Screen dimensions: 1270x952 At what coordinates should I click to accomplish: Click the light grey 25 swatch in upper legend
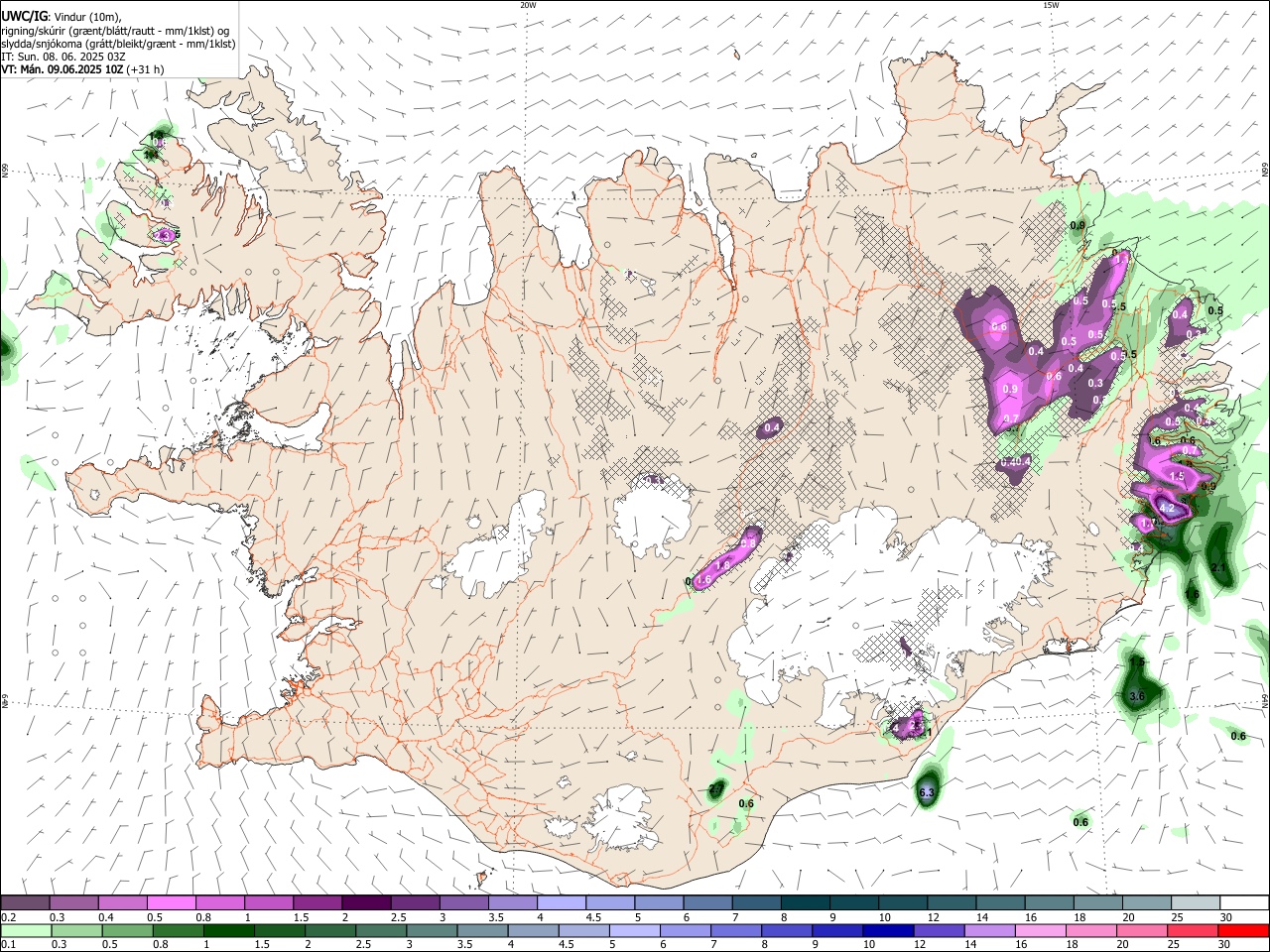[1195, 903]
